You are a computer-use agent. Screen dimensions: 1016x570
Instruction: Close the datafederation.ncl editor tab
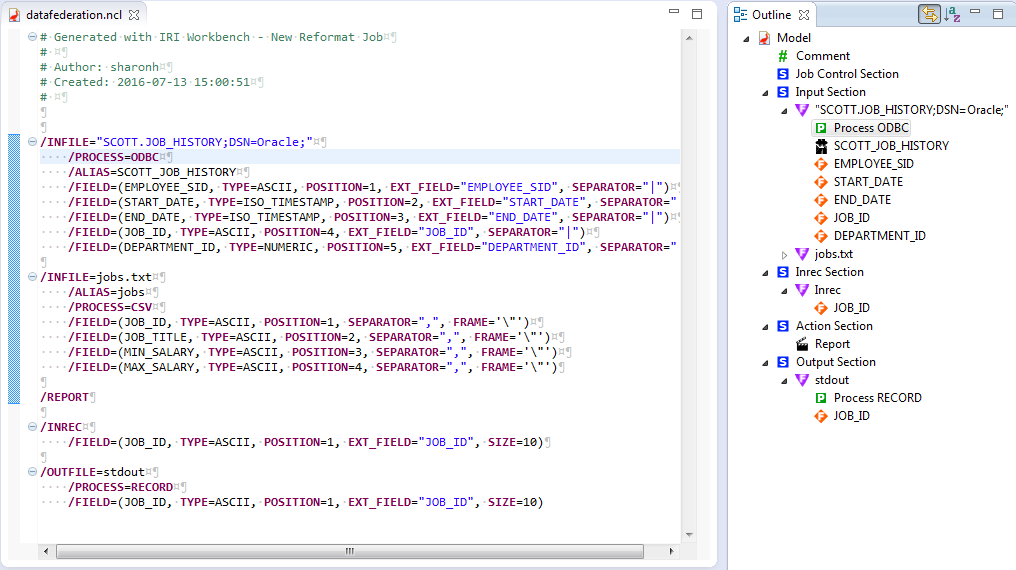tap(133, 15)
